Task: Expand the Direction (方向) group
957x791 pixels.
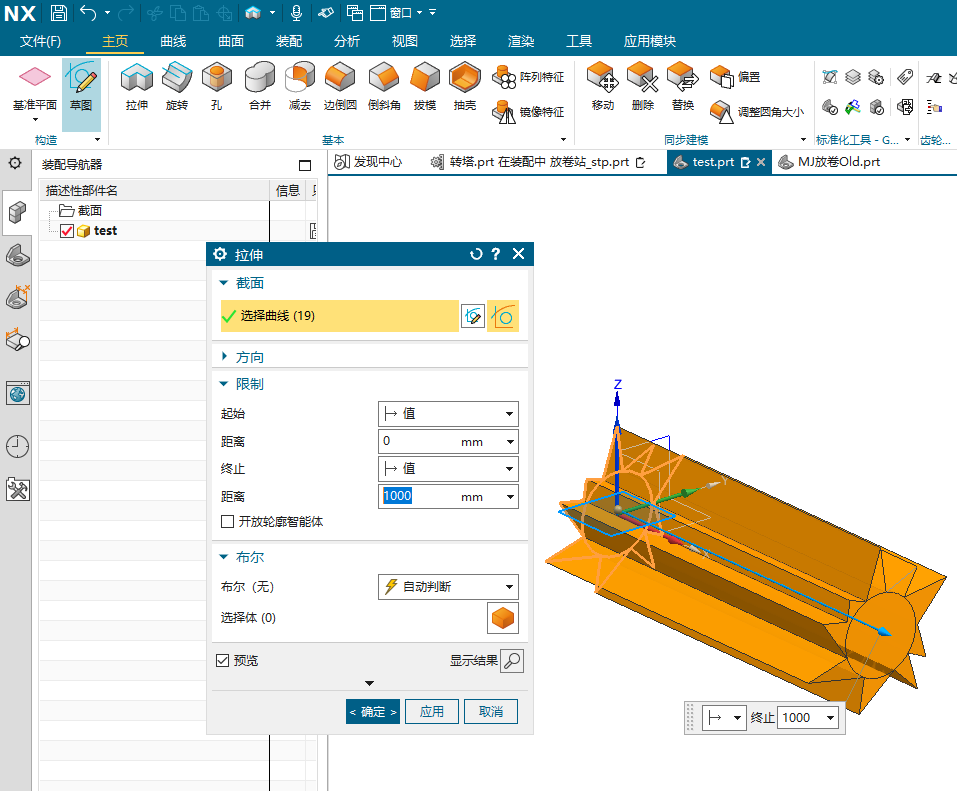Action: tap(224, 356)
